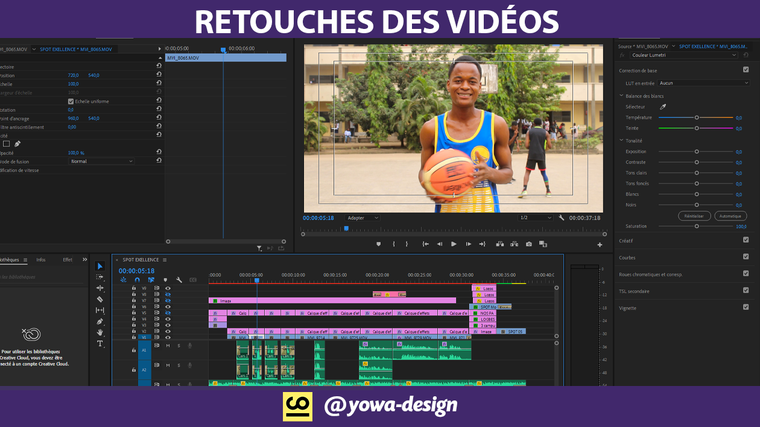Switch to the Effet tab
The image size is (760, 427).
pyautogui.click(x=67, y=260)
